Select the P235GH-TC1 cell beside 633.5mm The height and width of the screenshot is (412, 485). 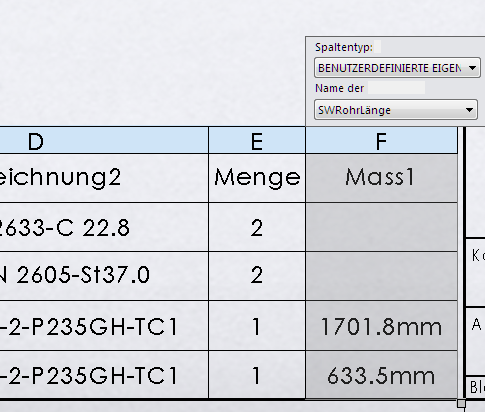[104, 374]
